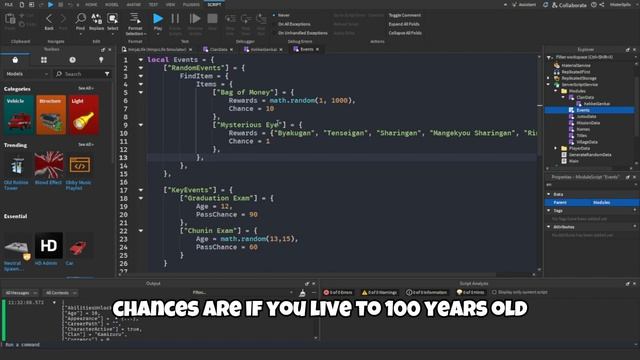Collapse the Data section in Properties

(549, 194)
